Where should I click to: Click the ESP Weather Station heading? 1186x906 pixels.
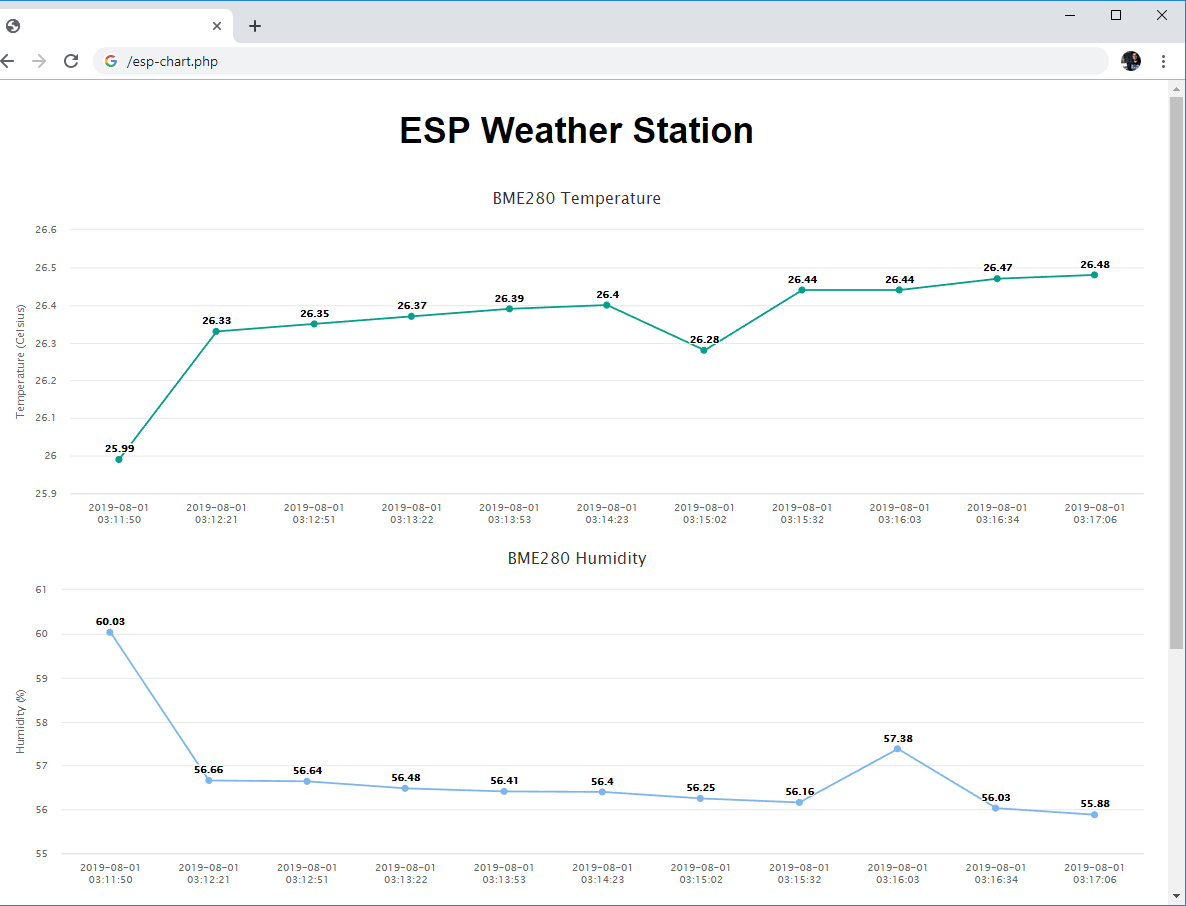[x=577, y=130]
